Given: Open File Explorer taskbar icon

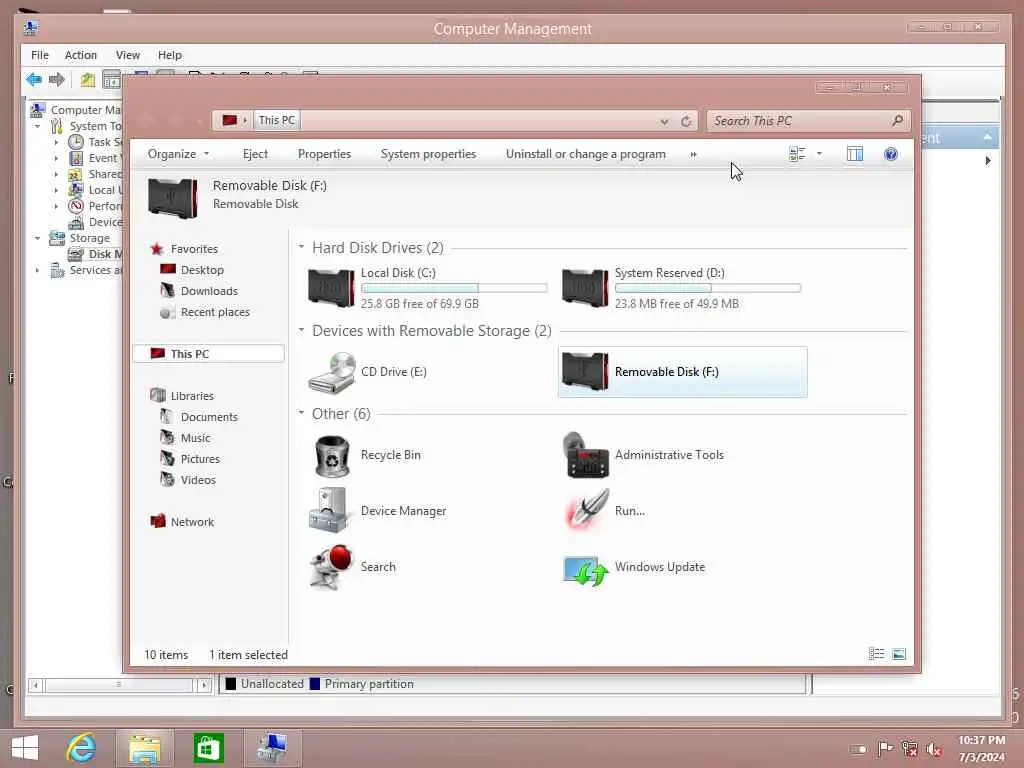Looking at the screenshot, I should click(144, 748).
